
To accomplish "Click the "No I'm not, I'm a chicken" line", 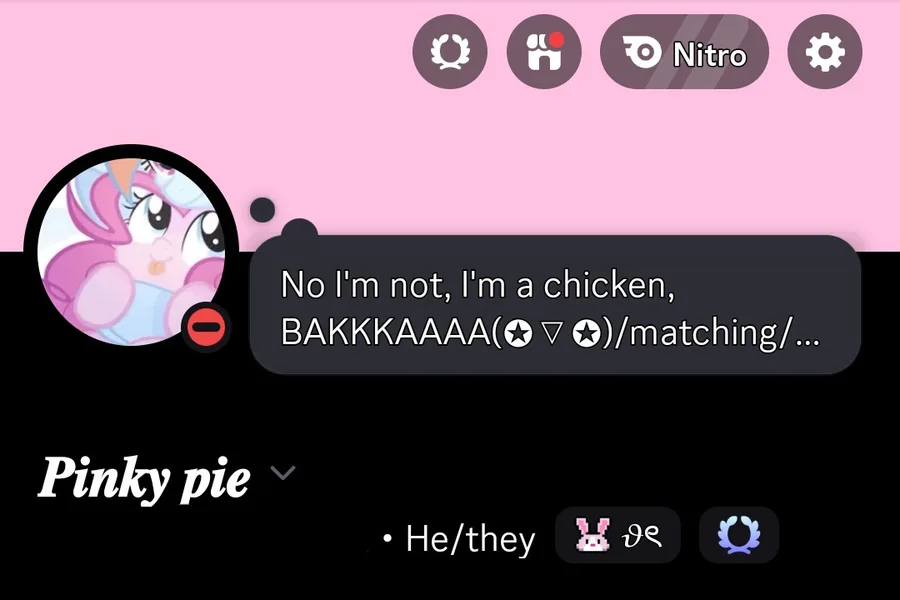I will pos(478,284).
